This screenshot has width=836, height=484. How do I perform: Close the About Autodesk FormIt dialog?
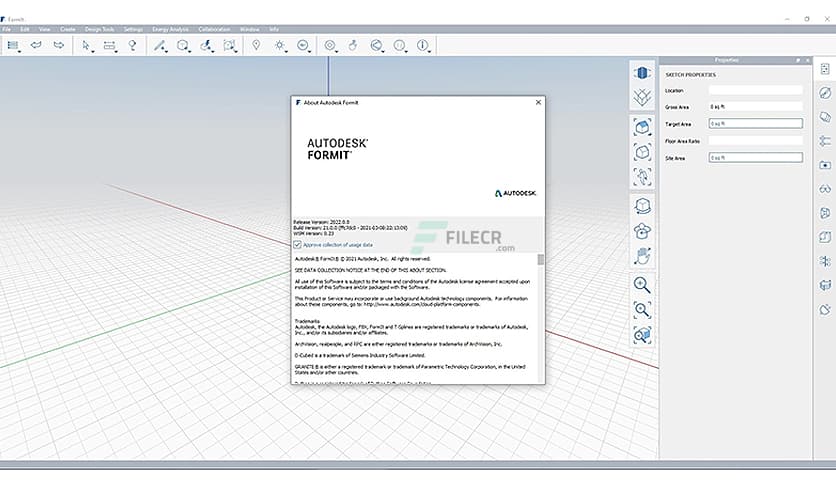pos(538,102)
